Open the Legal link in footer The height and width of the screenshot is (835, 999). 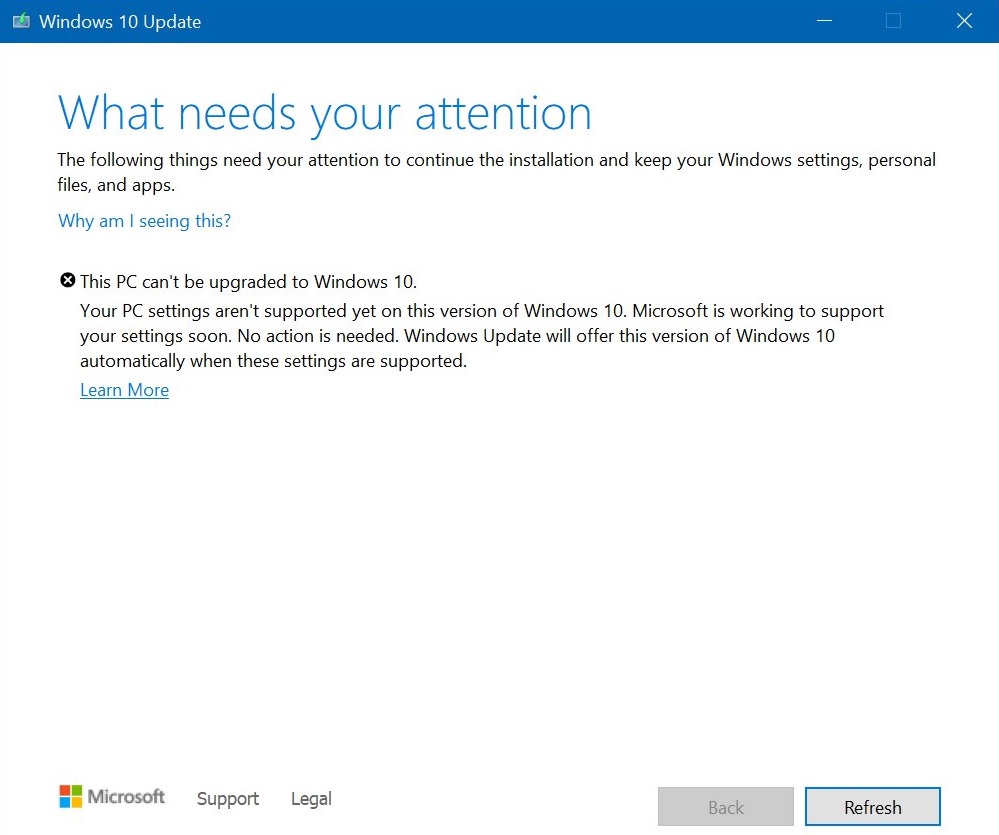click(x=311, y=799)
